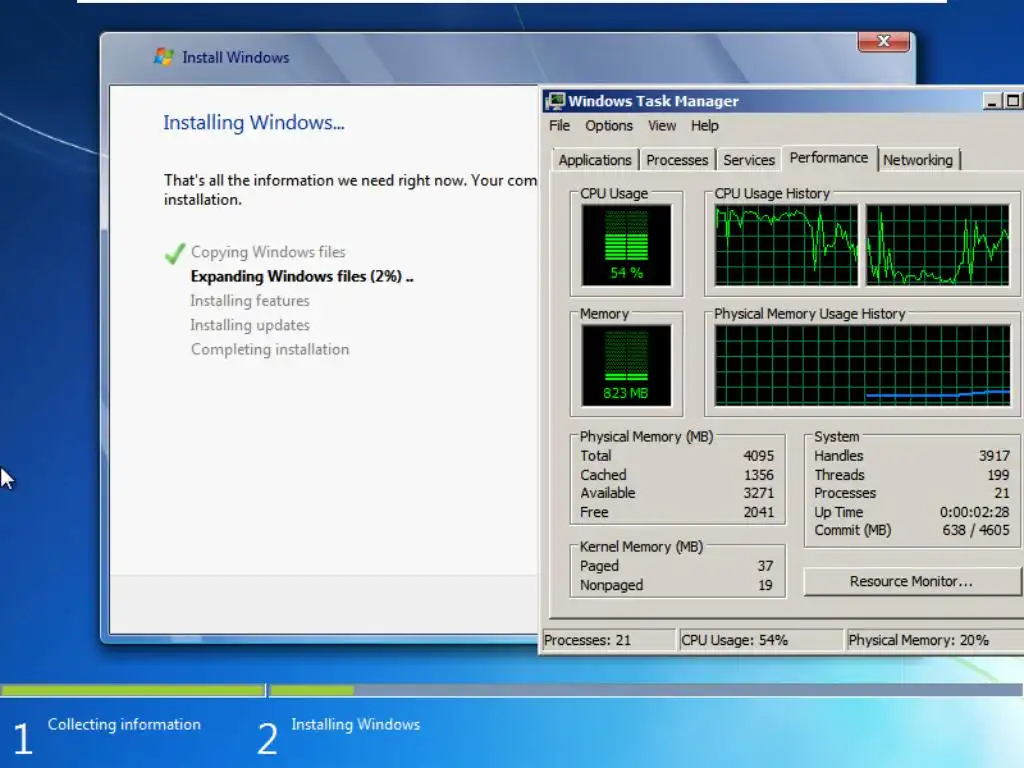The image size is (1024, 768).
Task: Click the Cached memory value 1356
Action: click(758, 475)
